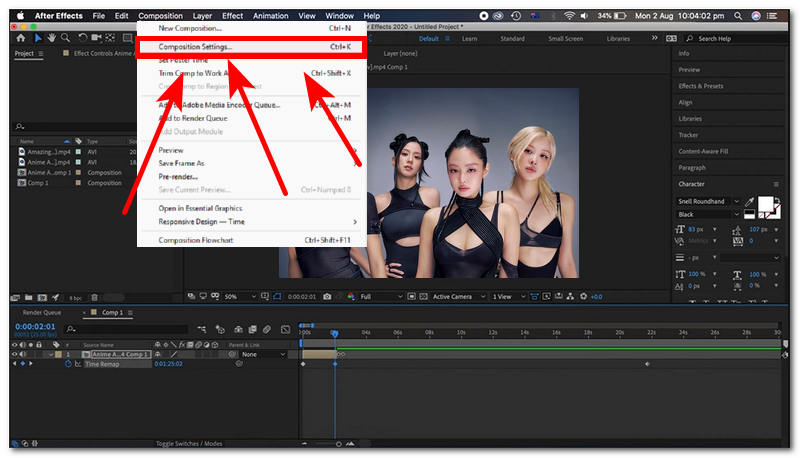The width and height of the screenshot is (800, 458).
Task: Choose Composition Settings from the menu
Action: pyautogui.click(x=196, y=47)
